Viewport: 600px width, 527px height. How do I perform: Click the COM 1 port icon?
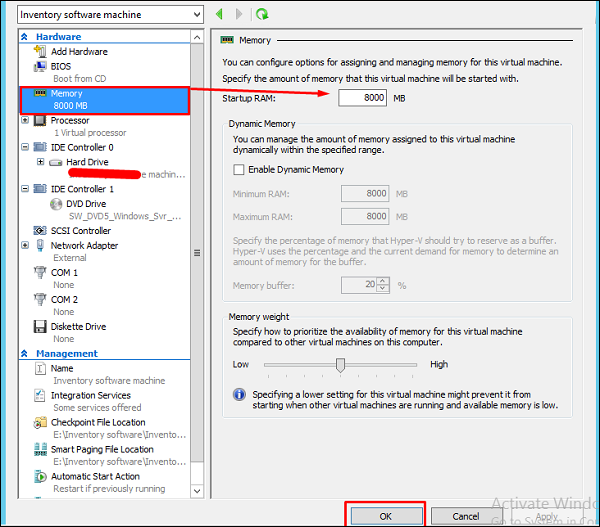click(x=39, y=273)
